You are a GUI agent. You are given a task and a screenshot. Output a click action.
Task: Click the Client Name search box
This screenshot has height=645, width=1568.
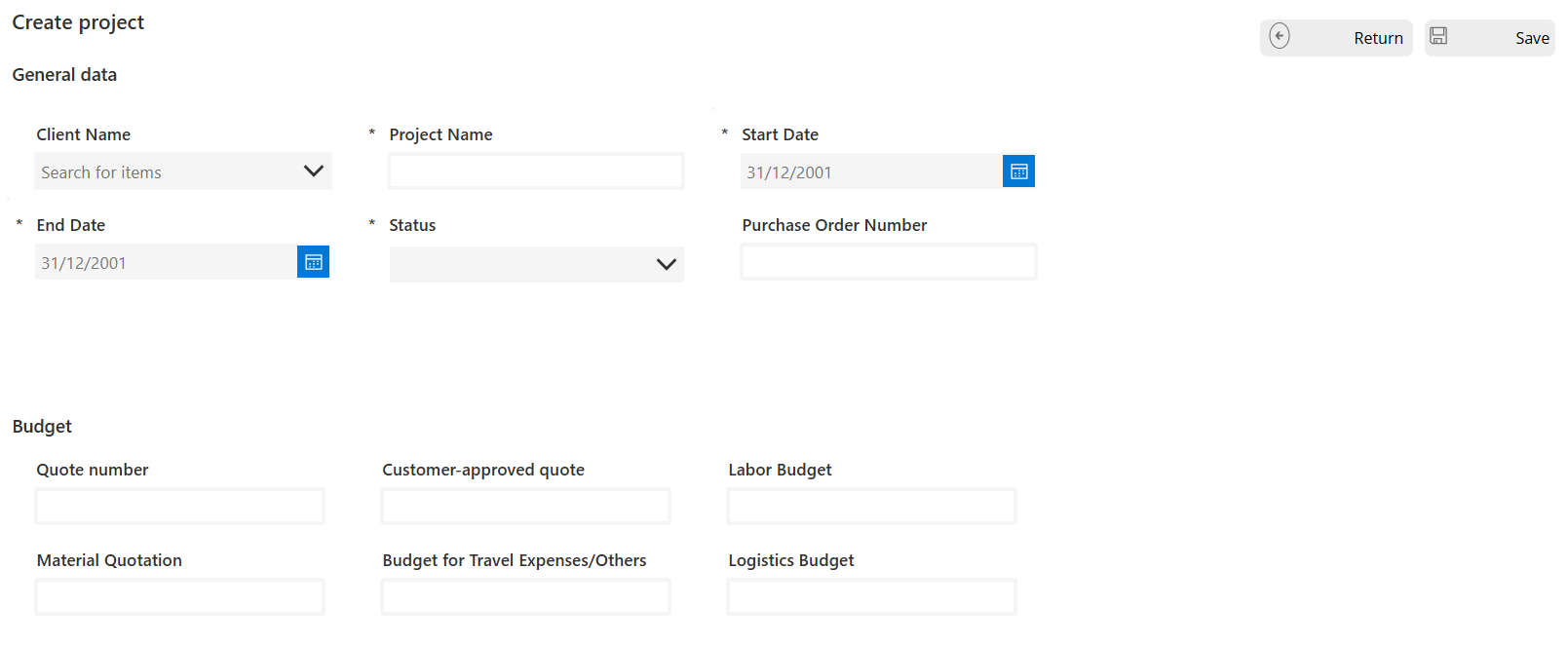(166, 171)
